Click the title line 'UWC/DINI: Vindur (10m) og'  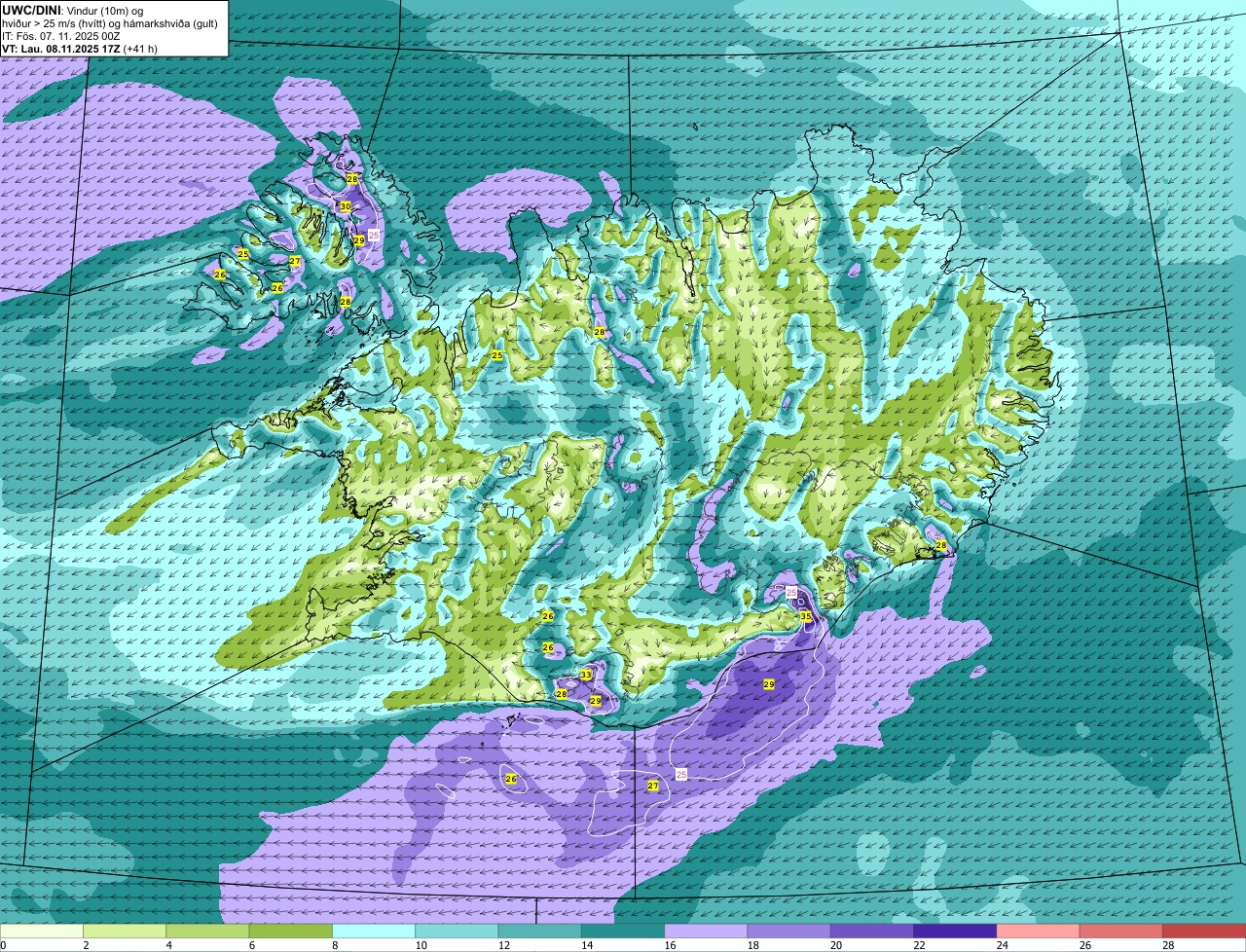pyautogui.click(x=73, y=10)
